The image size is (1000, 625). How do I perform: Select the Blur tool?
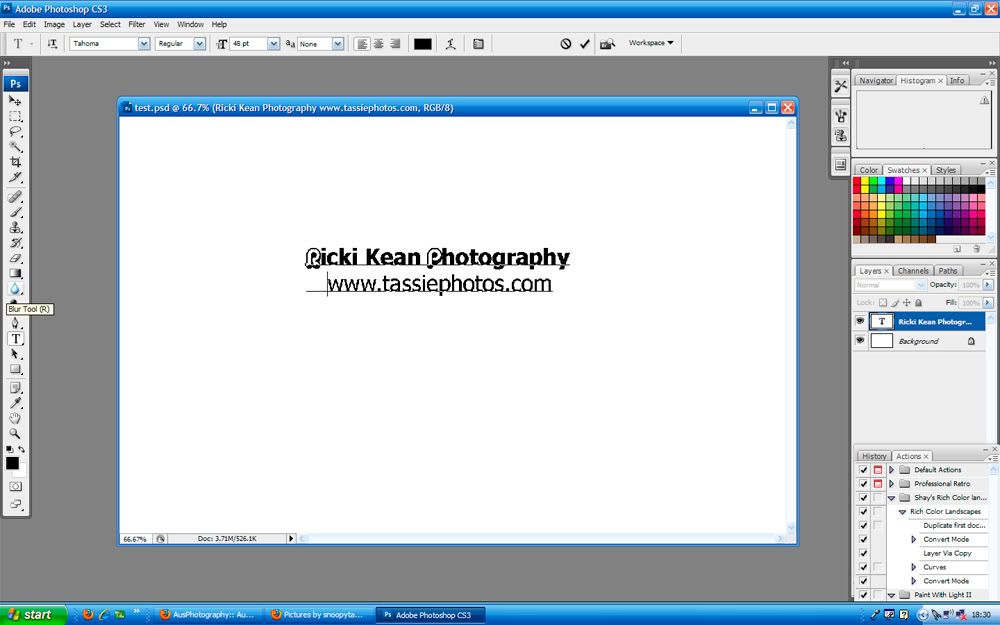[x=15, y=289]
